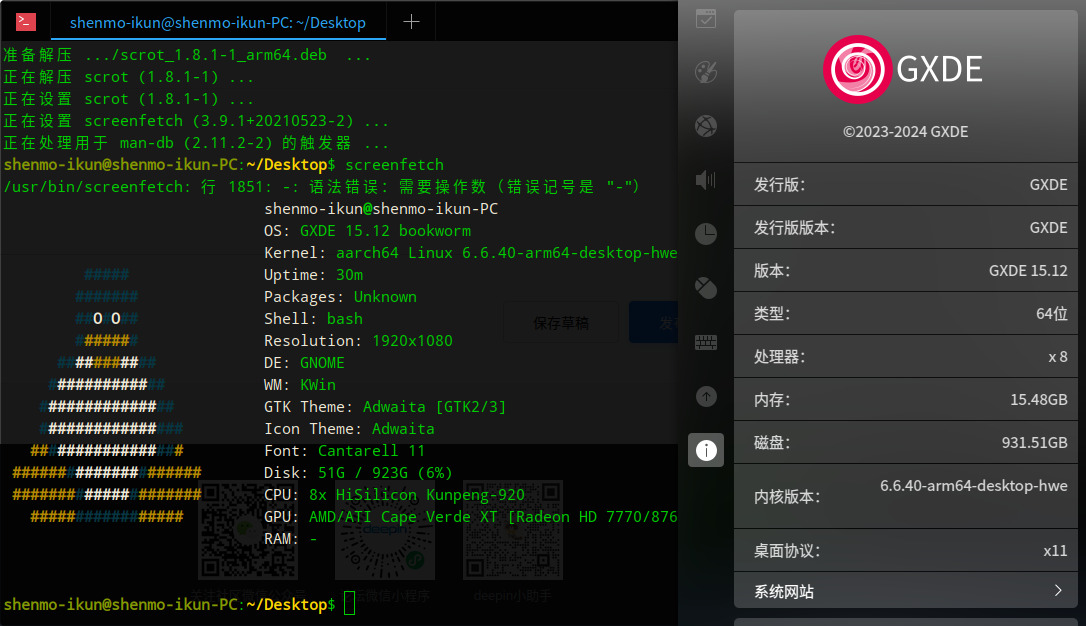The height and width of the screenshot is (626, 1086).
Task: Select the shenmo-ikun@shenmo-ikun-PC: ~/Desktop tab
Action: (217, 23)
